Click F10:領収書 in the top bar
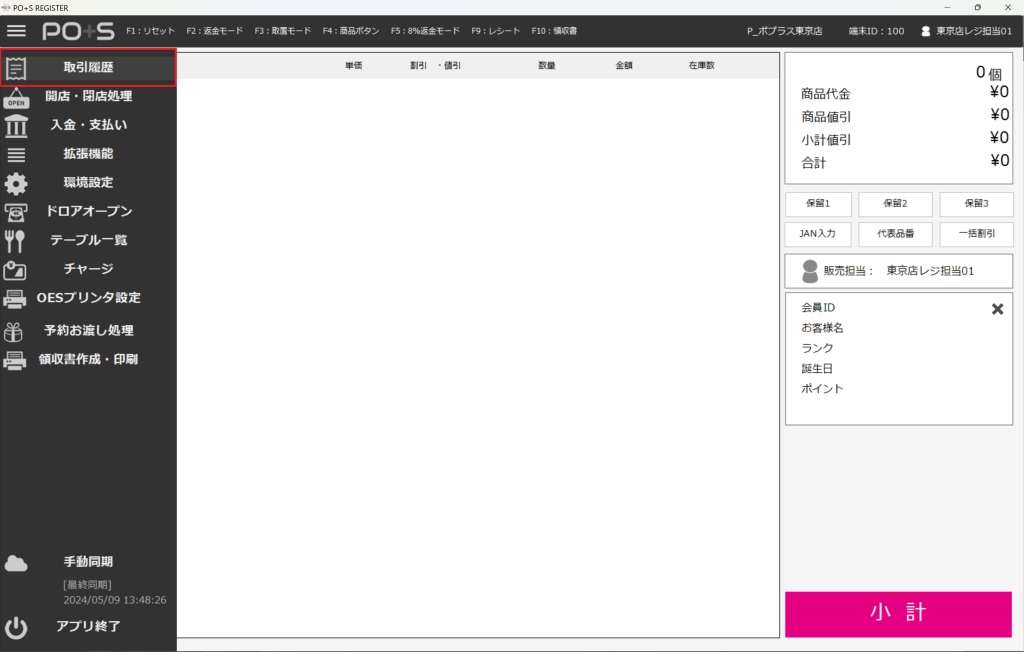Viewport: 1024px width, 652px height. pyautogui.click(x=554, y=31)
